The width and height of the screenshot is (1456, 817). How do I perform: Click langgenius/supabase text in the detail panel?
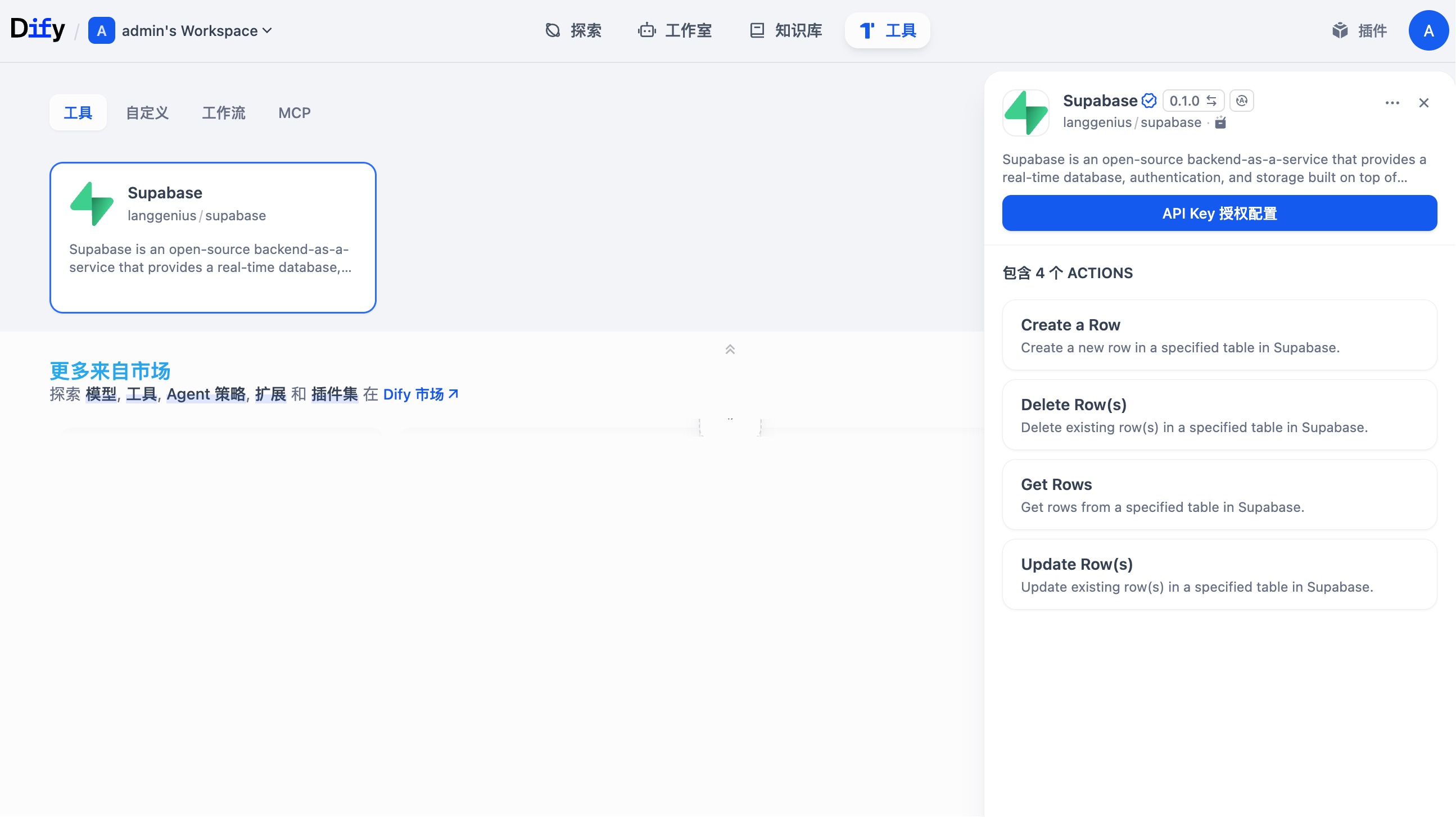pyautogui.click(x=1132, y=122)
